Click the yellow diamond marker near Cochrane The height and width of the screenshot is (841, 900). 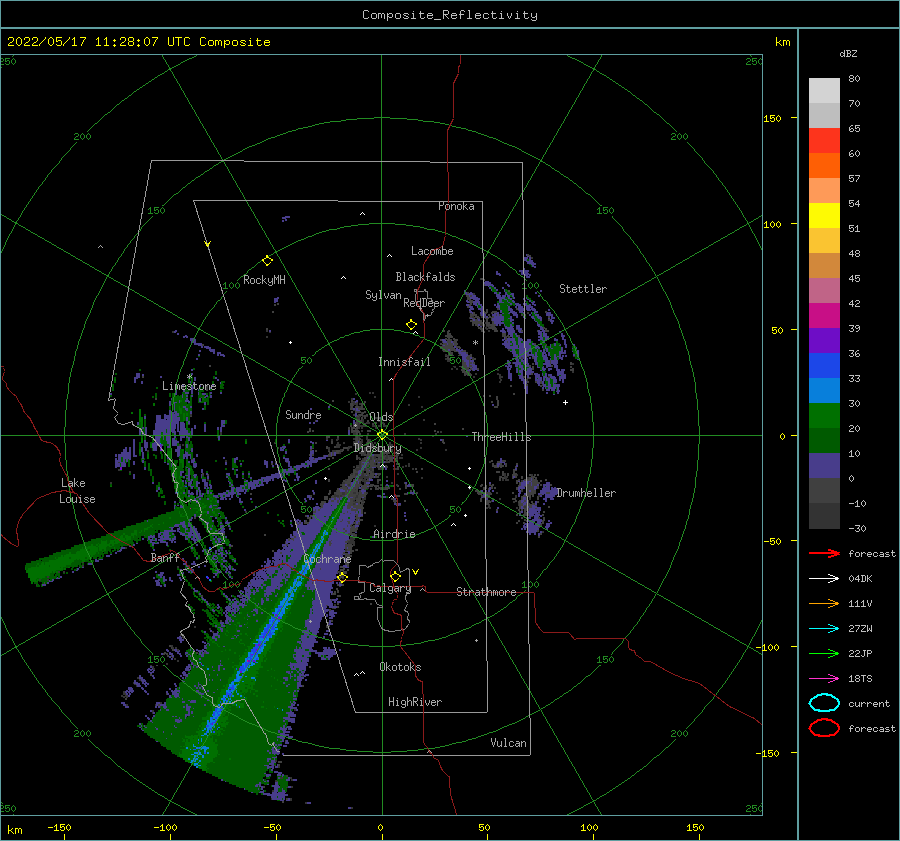(342, 577)
